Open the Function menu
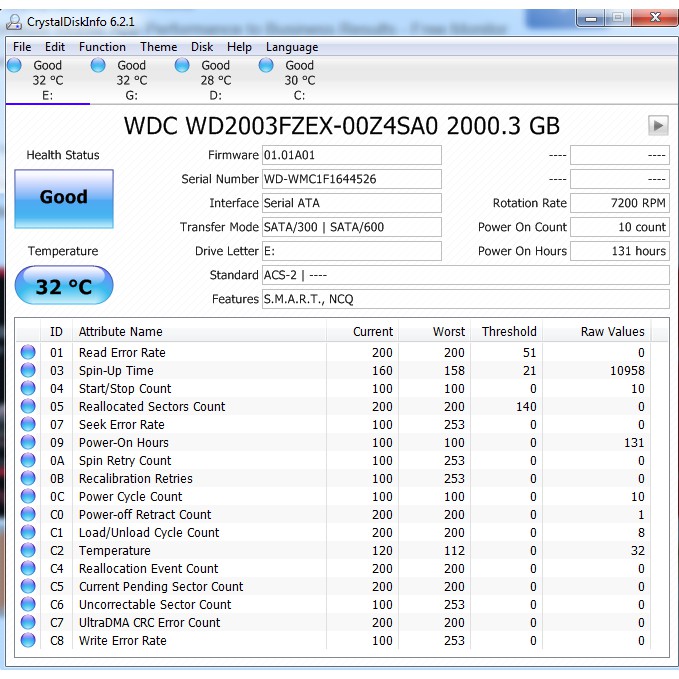The height and width of the screenshot is (679, 679). [102, 47]
